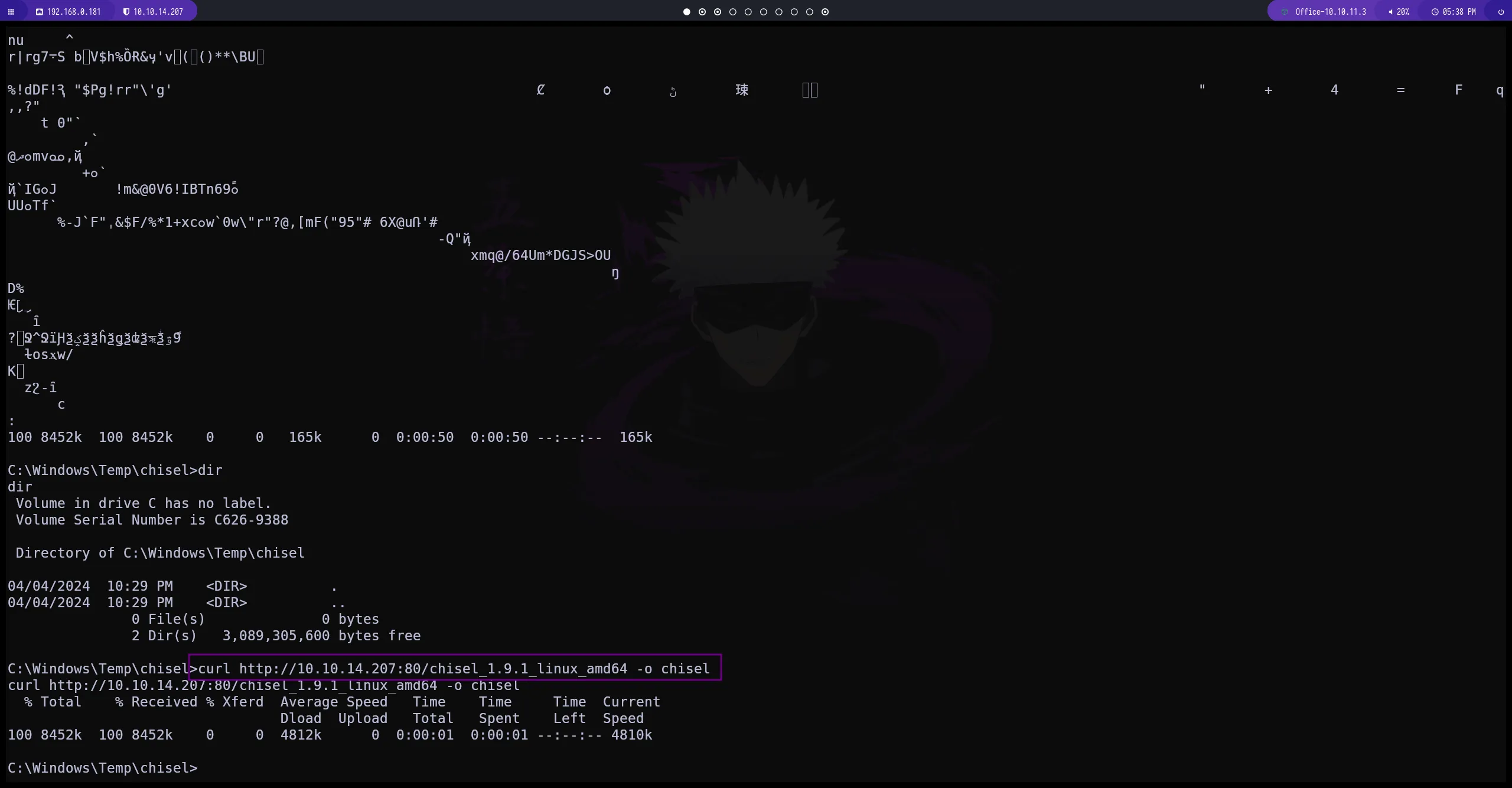Select the fourth empty workspace dot
Screen dimensions: 1512x788
733,12
